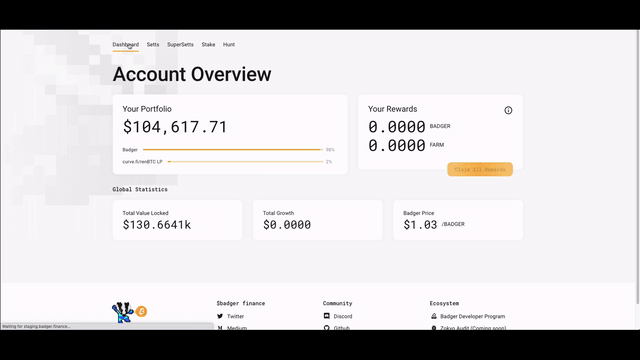640x360 pixels.
Task: Click the Global Statistics label
Action: (140, 189)
